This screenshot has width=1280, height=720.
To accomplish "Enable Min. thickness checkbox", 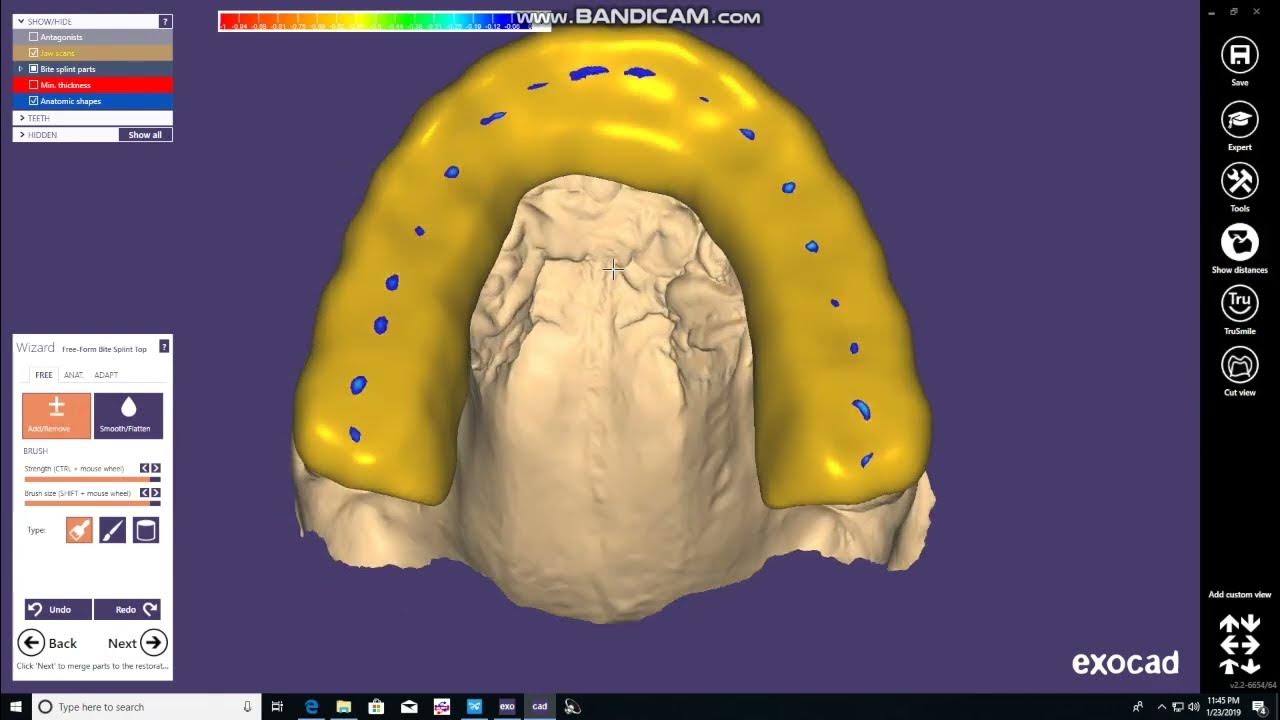I will click(x=34, y=85).
